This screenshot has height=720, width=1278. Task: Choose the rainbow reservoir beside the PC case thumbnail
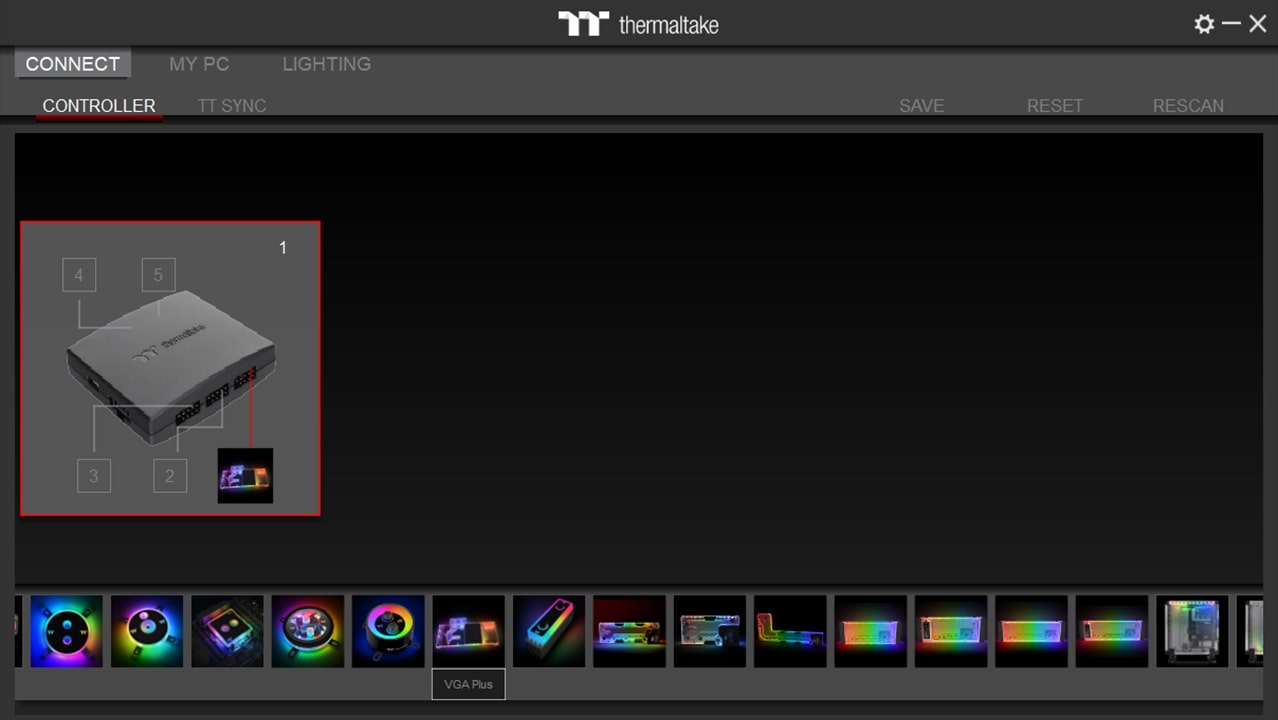1111,631
